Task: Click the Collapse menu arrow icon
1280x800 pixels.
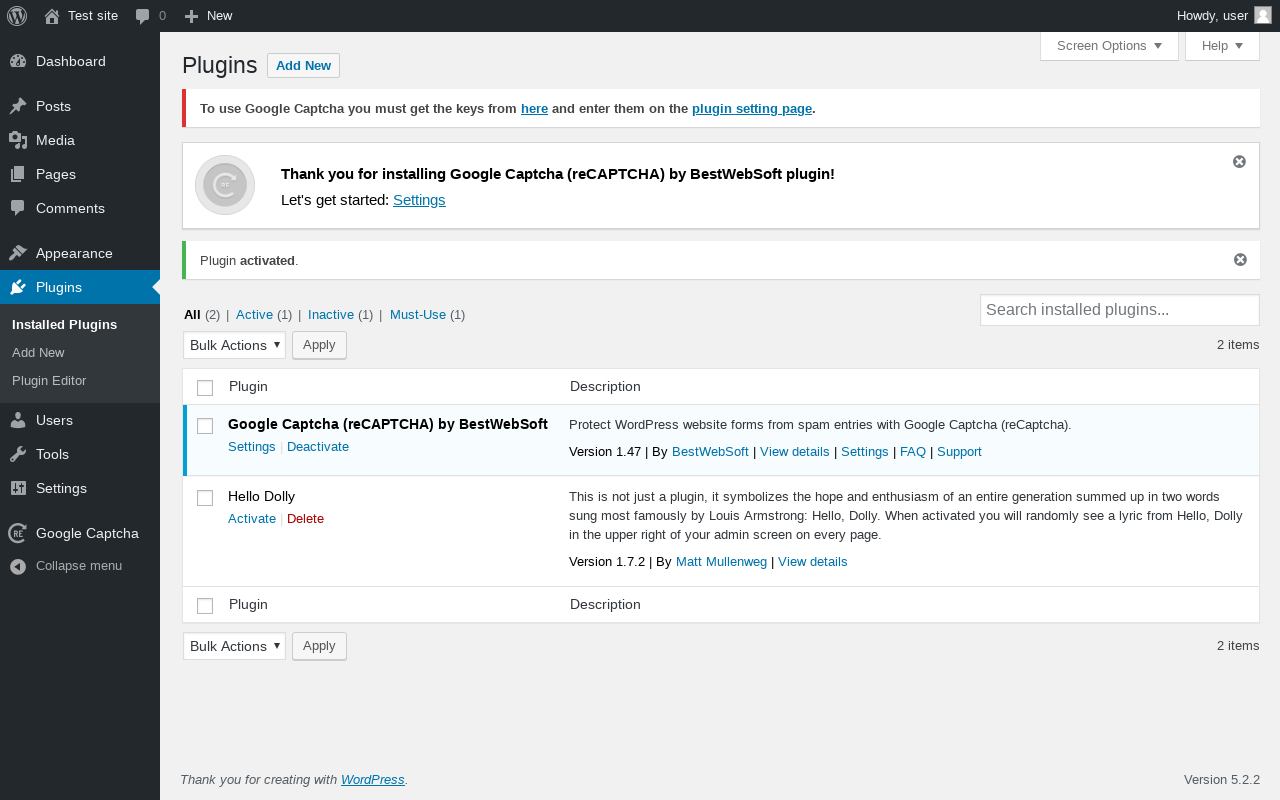Action: (18, 566)
